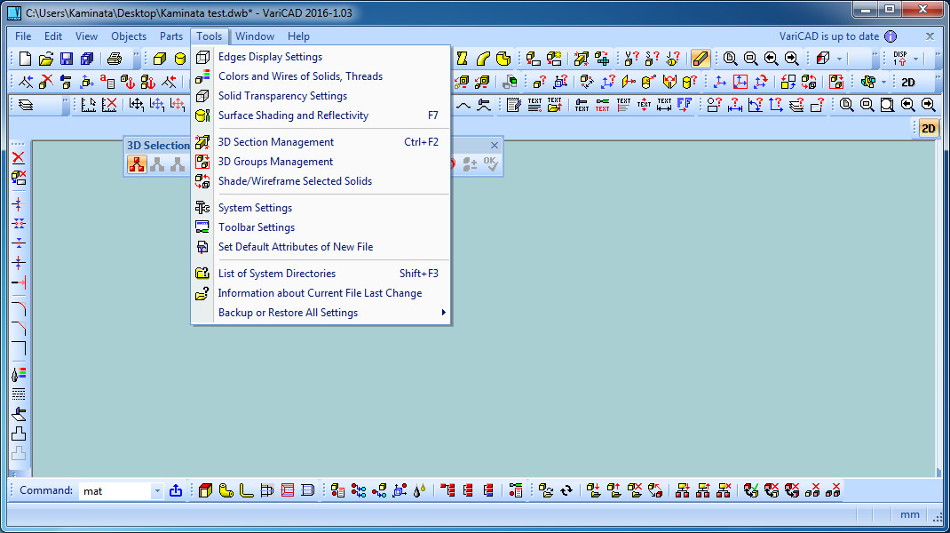
Task: Expand Backup or Restore All Settings submenu
Action: tap(443, 313)
